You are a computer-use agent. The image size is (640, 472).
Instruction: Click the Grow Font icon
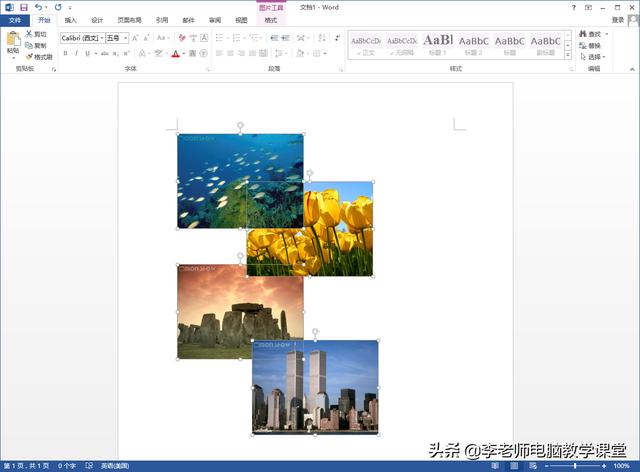click(x=135, y=38)
